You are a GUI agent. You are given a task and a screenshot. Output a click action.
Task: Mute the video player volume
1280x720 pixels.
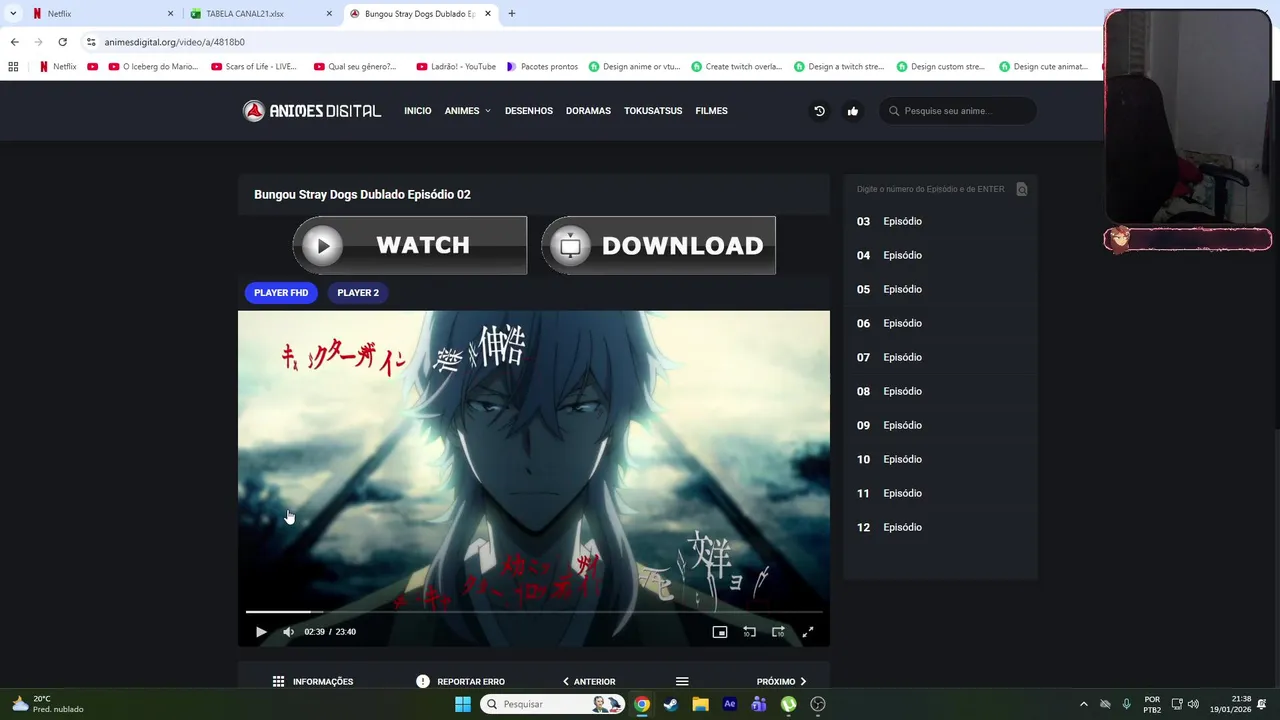click(x=288, y=632)
